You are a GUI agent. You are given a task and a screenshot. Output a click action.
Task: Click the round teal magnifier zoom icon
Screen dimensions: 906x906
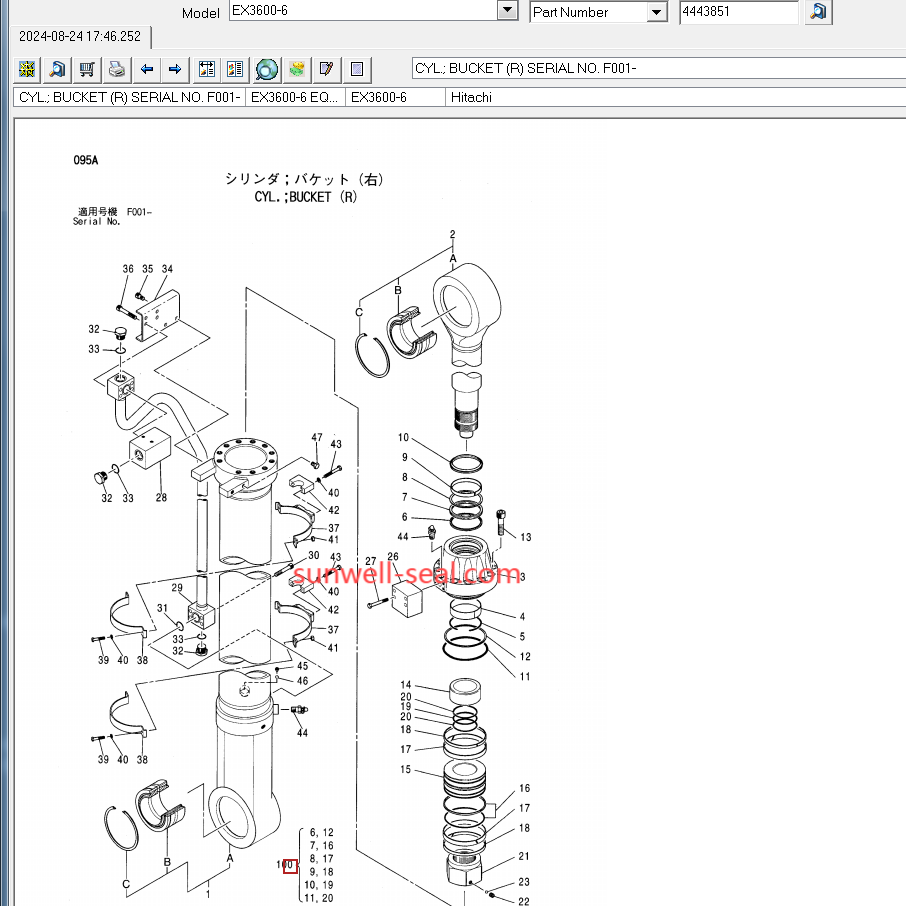click(266, 69)
